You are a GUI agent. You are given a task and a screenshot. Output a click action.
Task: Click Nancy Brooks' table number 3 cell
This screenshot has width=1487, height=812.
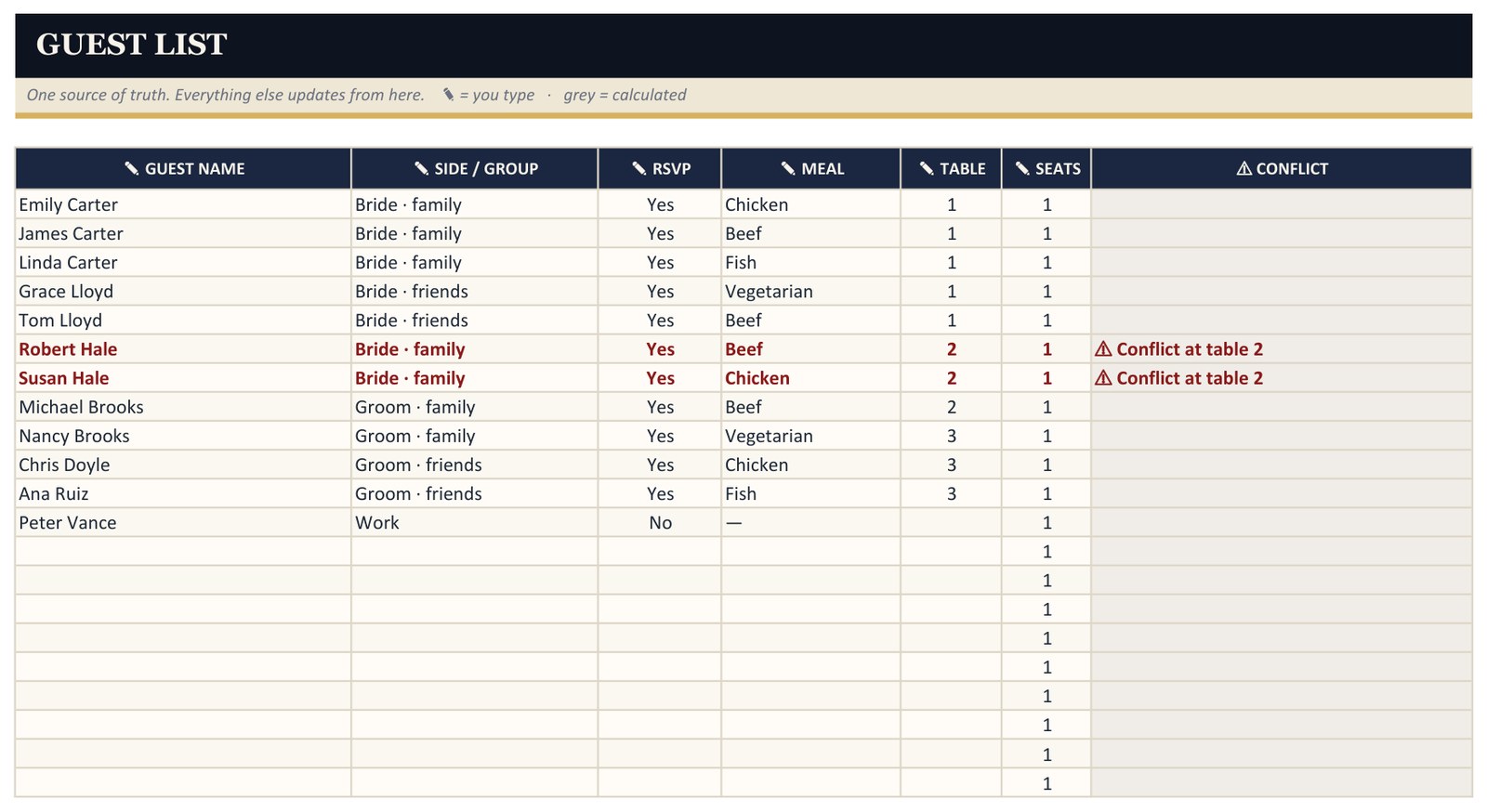[951, 436]
